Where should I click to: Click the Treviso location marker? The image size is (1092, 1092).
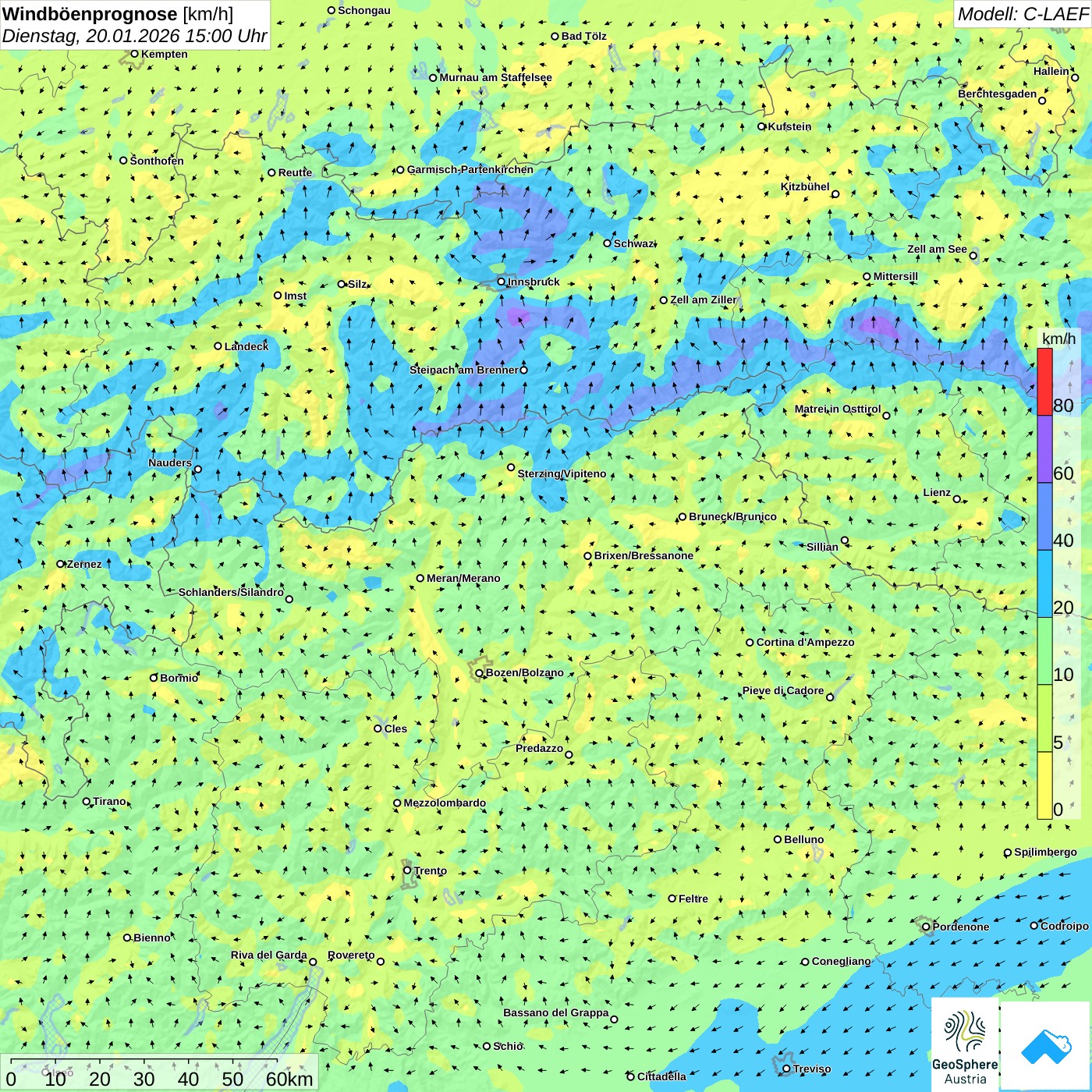[786, 1069]
